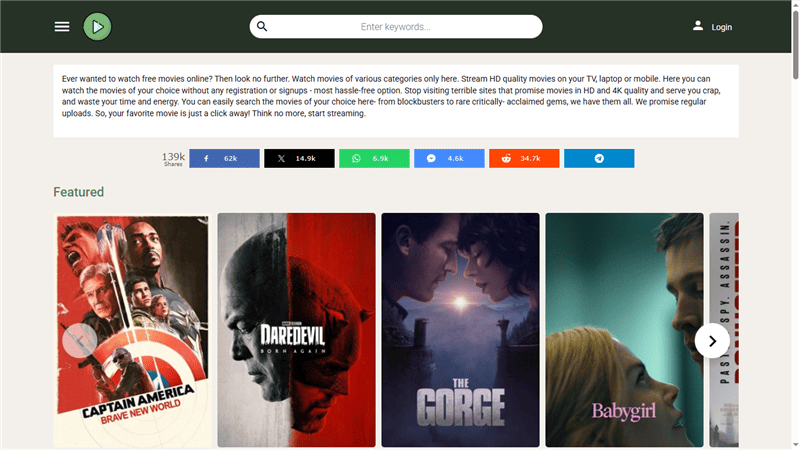Share via Messenger button
This screenshot has height=450, width=800.
449,158
